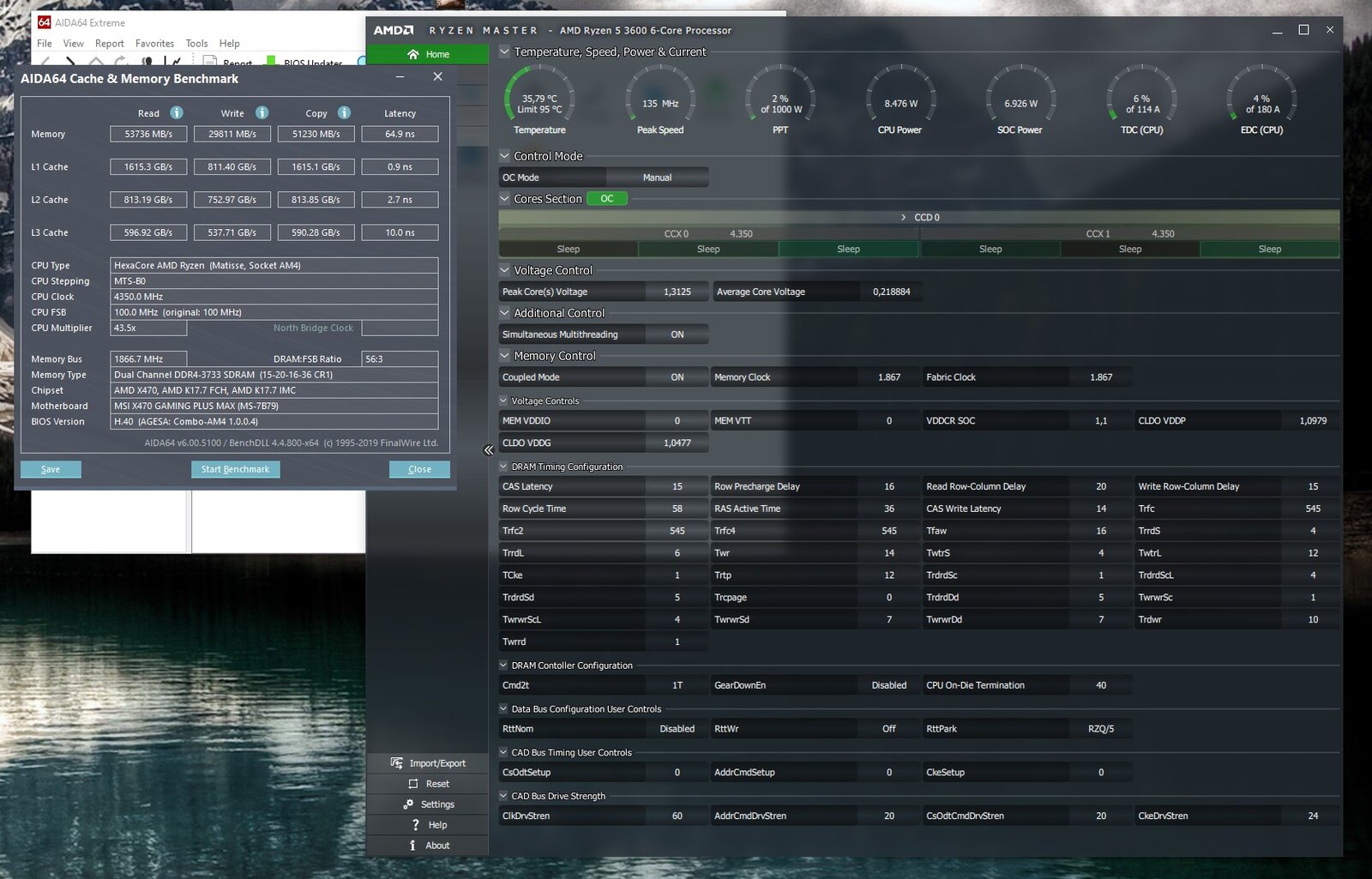This screenshot has height=879, width=1372.
Task: Collapse the Additional Control section
Action: point(504,313)
